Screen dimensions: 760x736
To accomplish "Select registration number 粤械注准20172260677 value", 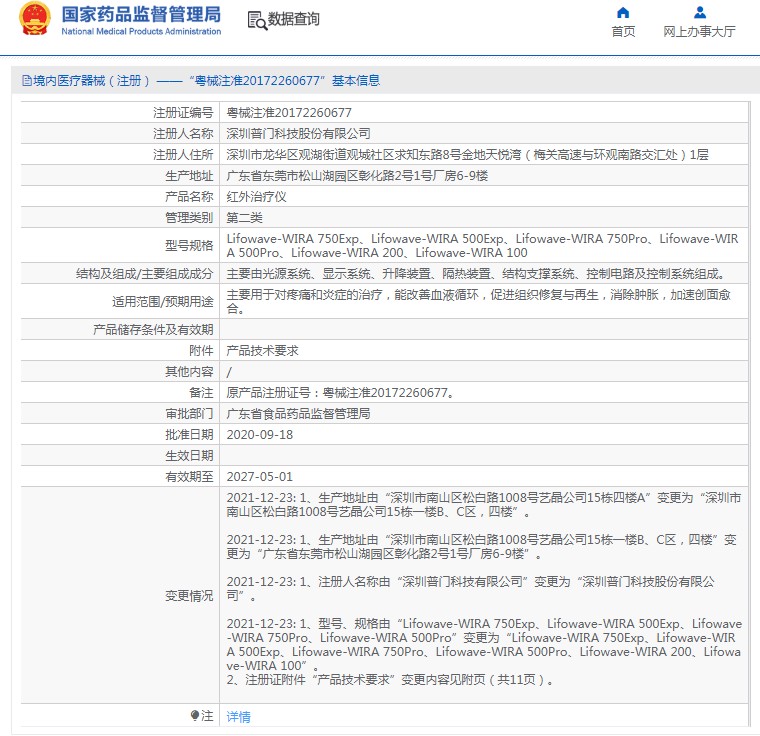I will click(289, 112).
